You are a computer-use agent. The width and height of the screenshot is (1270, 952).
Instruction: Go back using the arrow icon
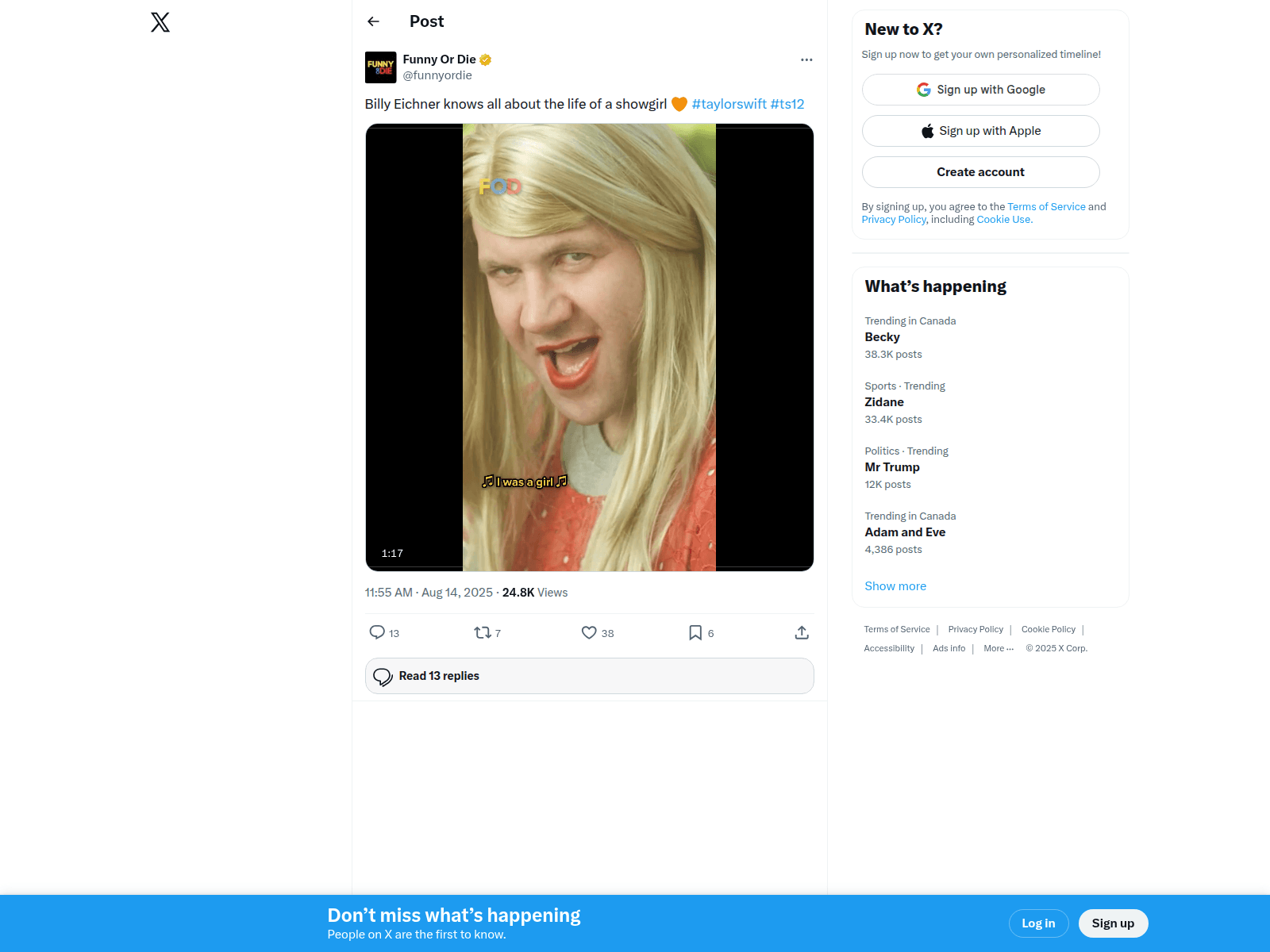click(x=373, y=21)
